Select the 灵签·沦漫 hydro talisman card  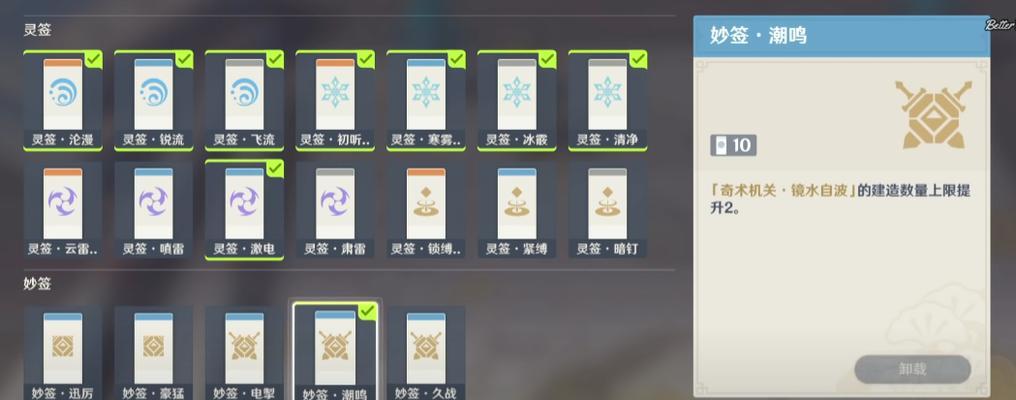pyautogui.click(x=63, y=100)
